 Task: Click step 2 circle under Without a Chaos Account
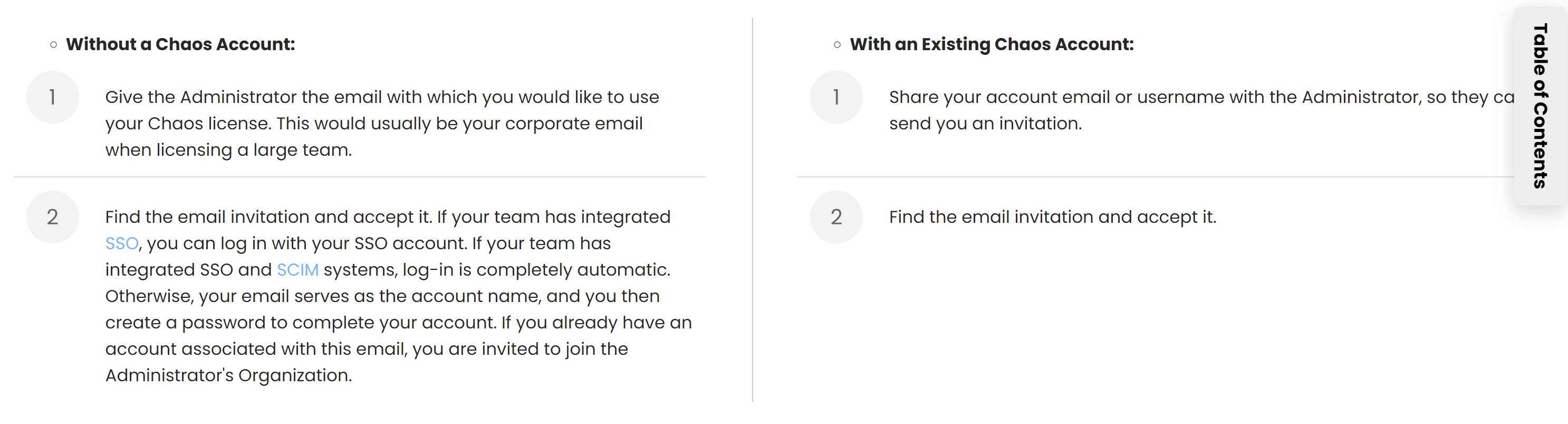tap(52, 218)
